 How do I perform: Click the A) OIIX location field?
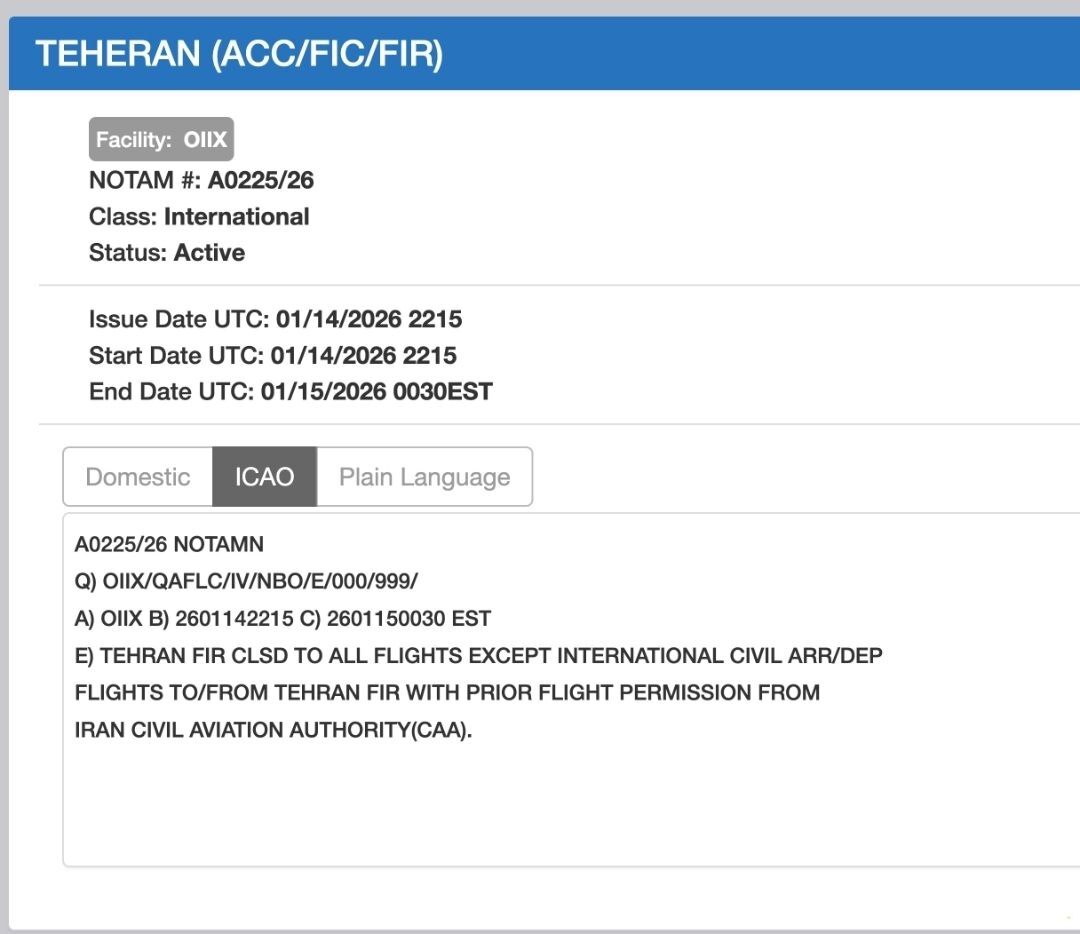[x=108, y=619]
